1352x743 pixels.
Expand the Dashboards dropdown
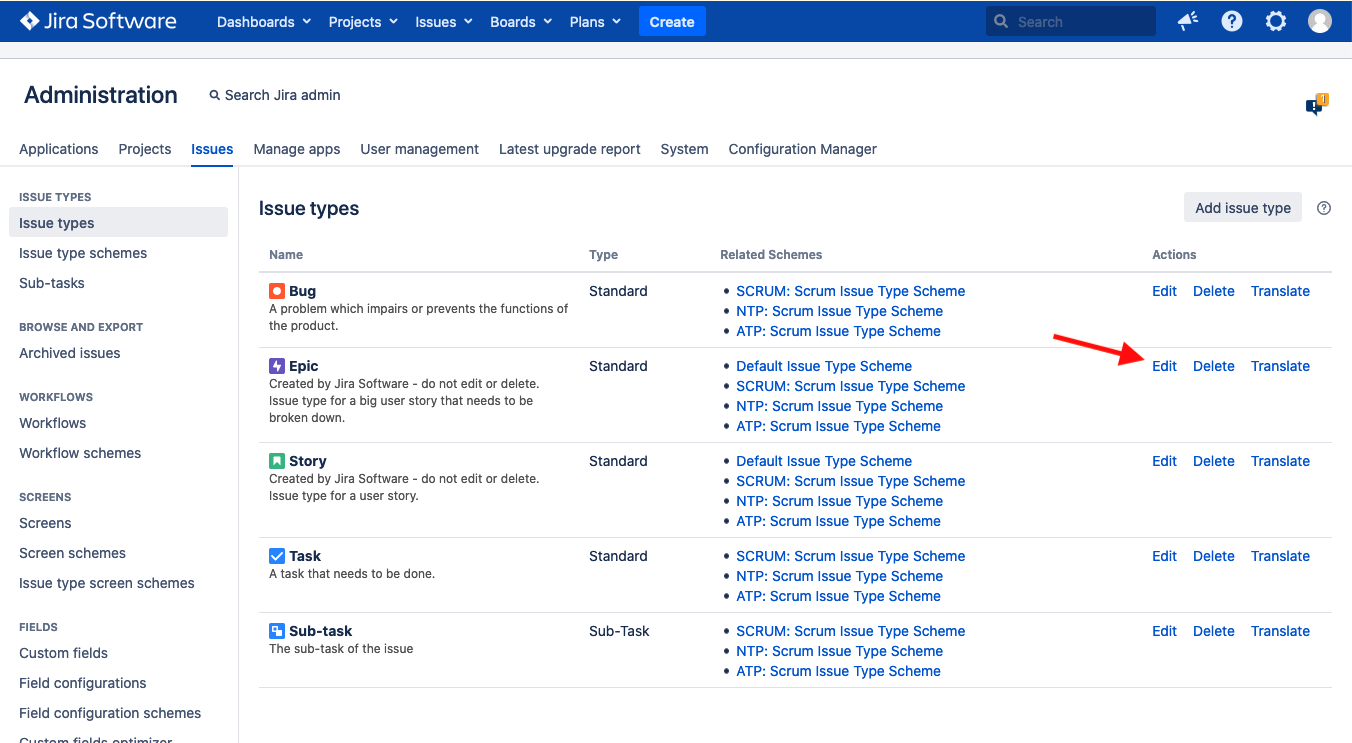click(264, 21)
